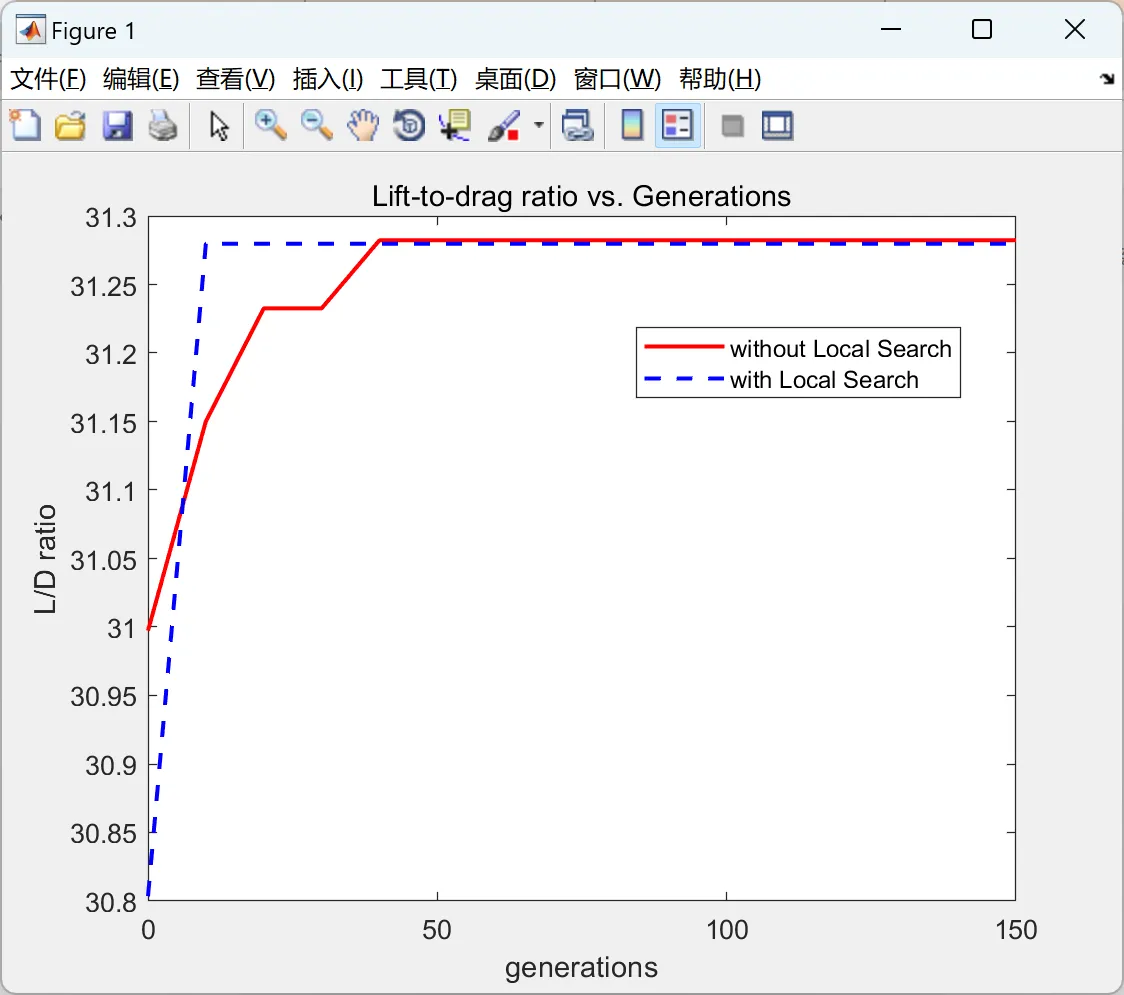
Task: Open the 查看(V) menu
Action: [236, 79]
